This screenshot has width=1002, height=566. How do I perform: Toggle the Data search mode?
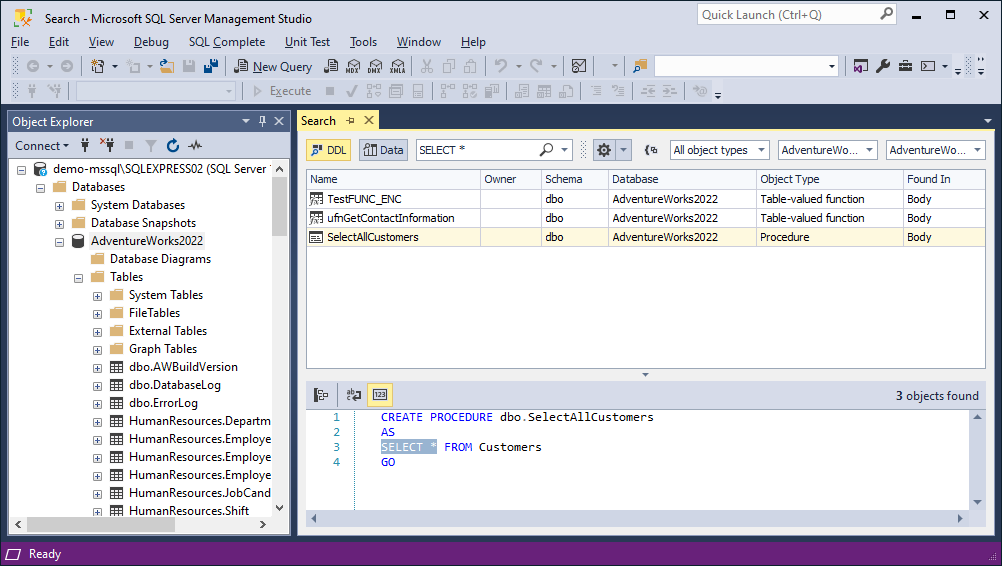pyautogui.click(x=383, y=150)
